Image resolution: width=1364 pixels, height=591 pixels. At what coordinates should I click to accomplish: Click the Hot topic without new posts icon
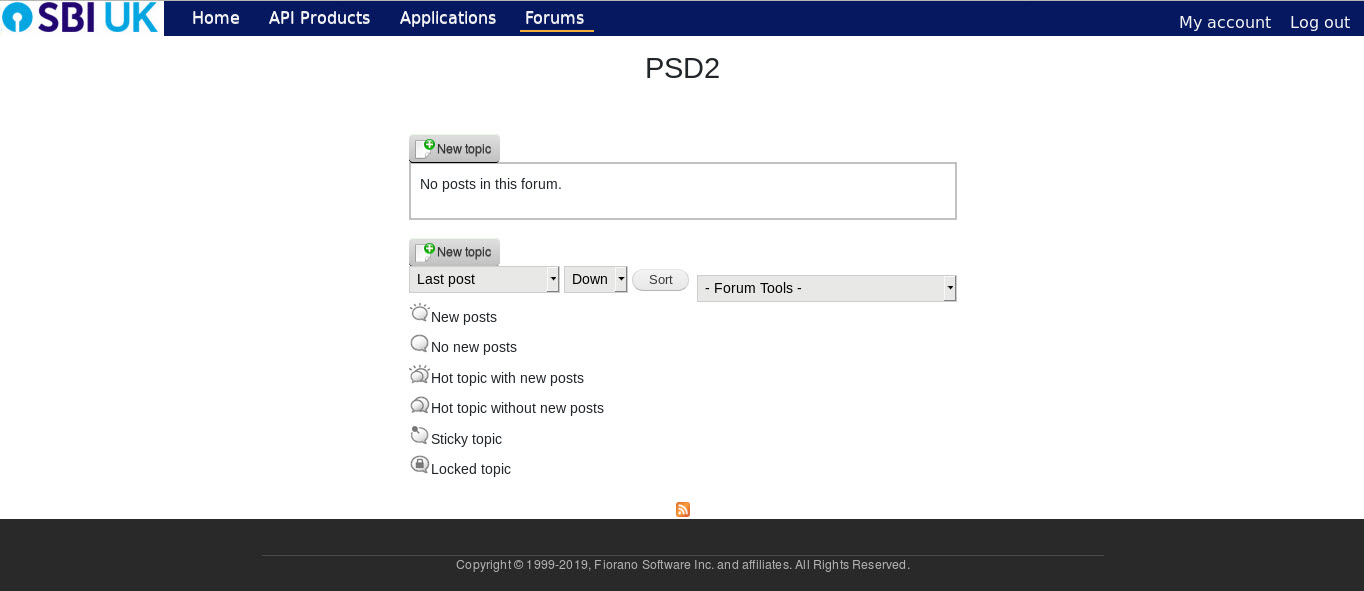[420, 405]
